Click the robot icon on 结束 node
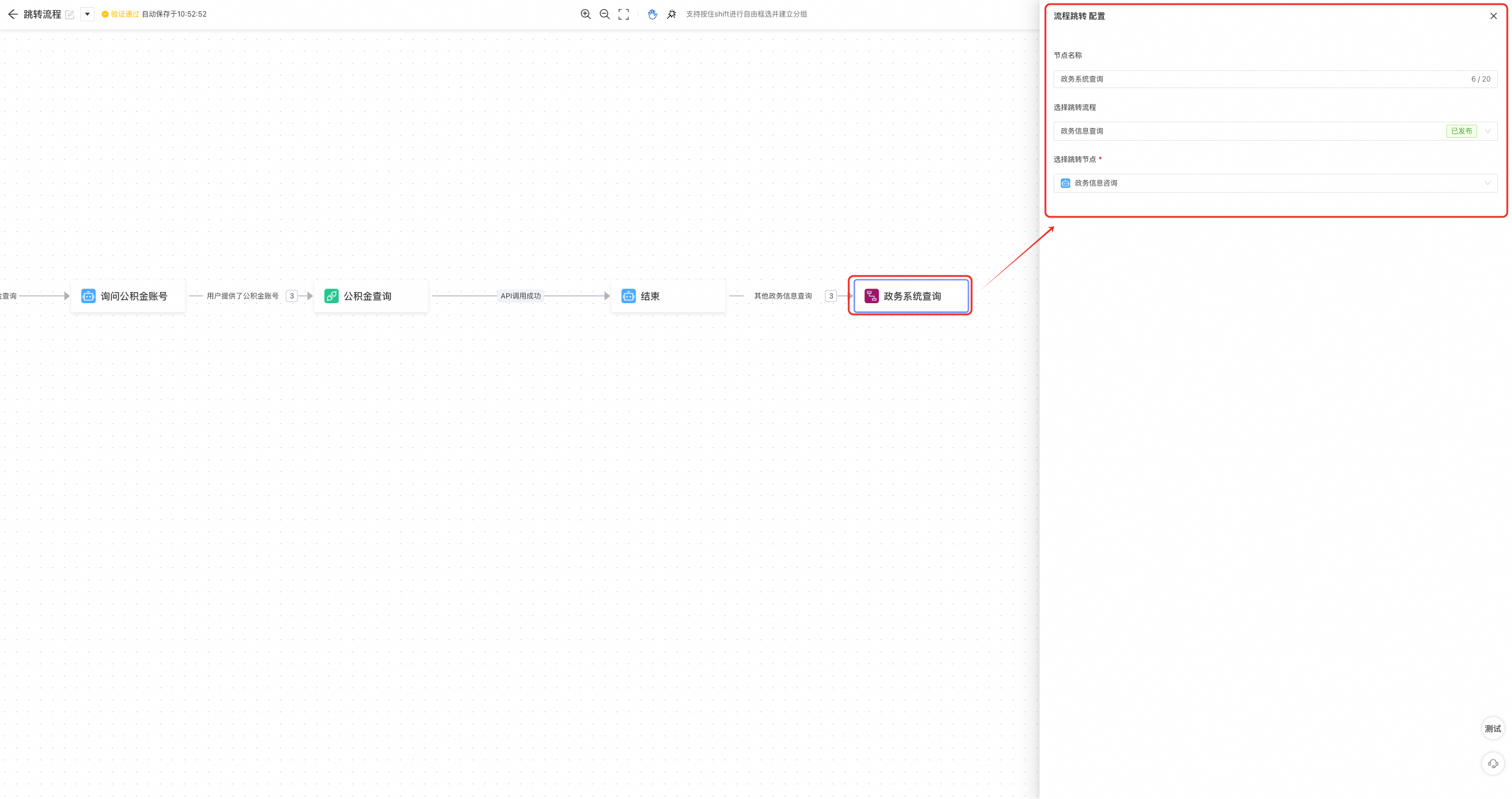This screenshot has height=799, width=1512. [628, 296]
